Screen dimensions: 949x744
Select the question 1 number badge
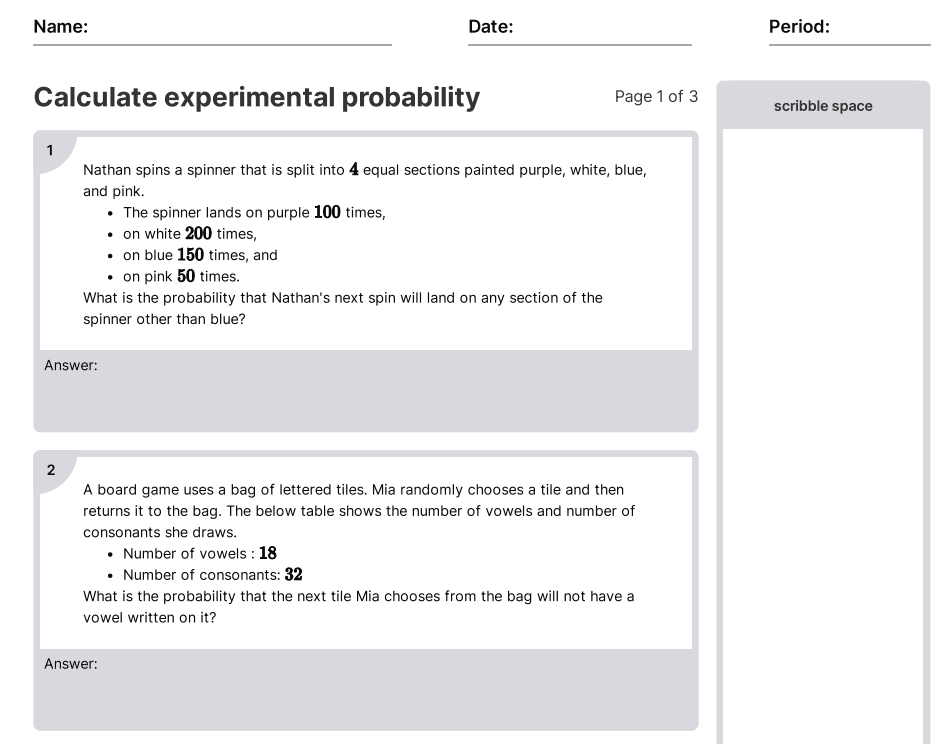[x=51, y=151]
